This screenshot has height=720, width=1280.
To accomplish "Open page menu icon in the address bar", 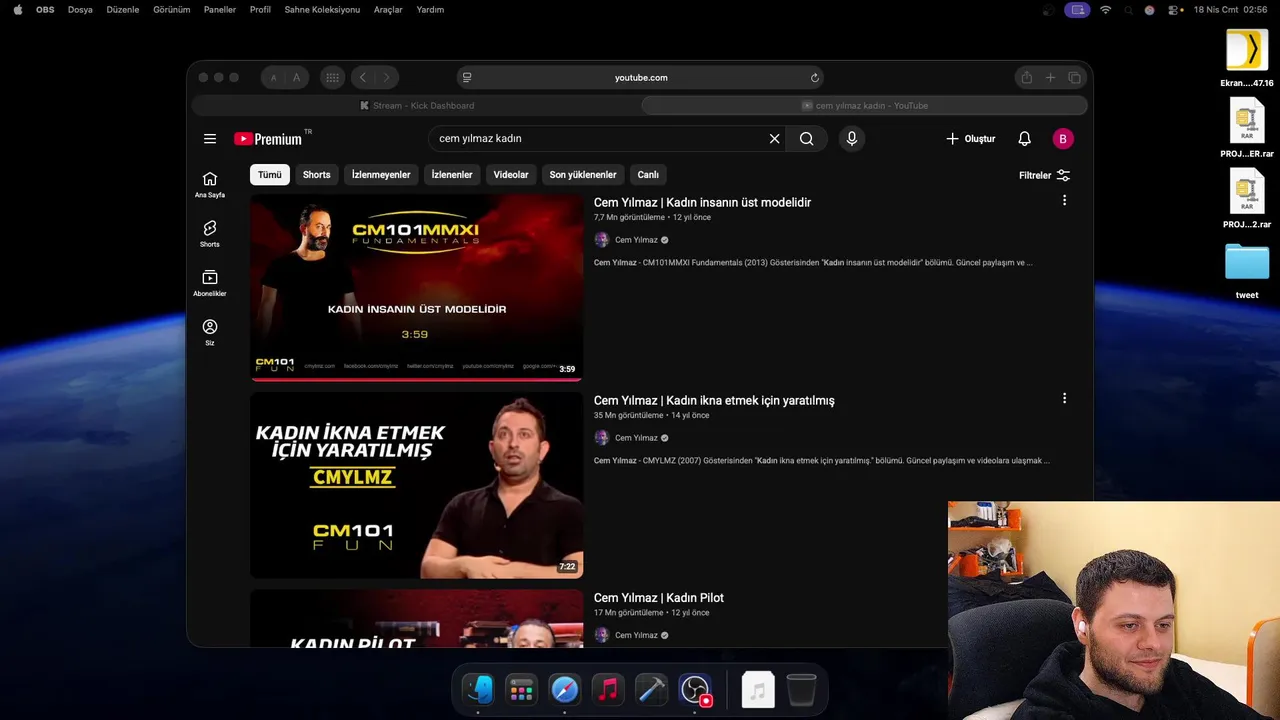I will coord(467,78).
